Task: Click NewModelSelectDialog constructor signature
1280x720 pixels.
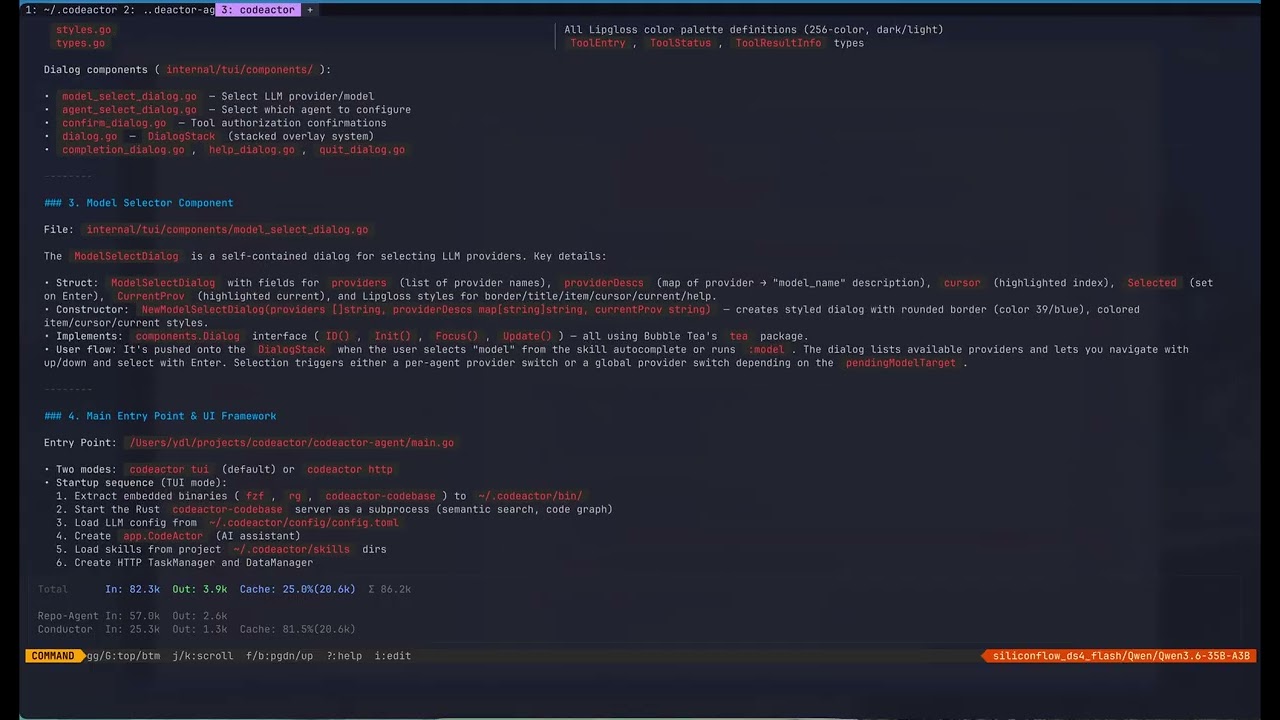Action: click(x=426, y=310)
